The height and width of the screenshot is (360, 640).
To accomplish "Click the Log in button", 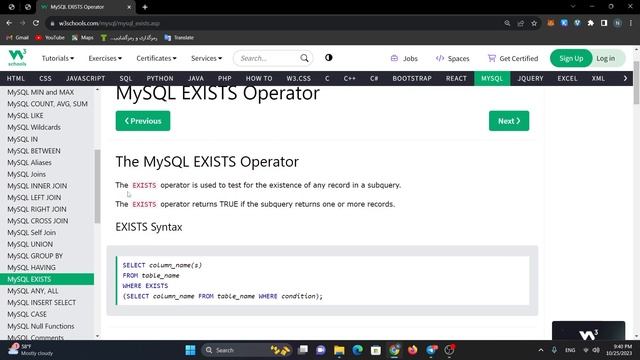I will (606, 58).
